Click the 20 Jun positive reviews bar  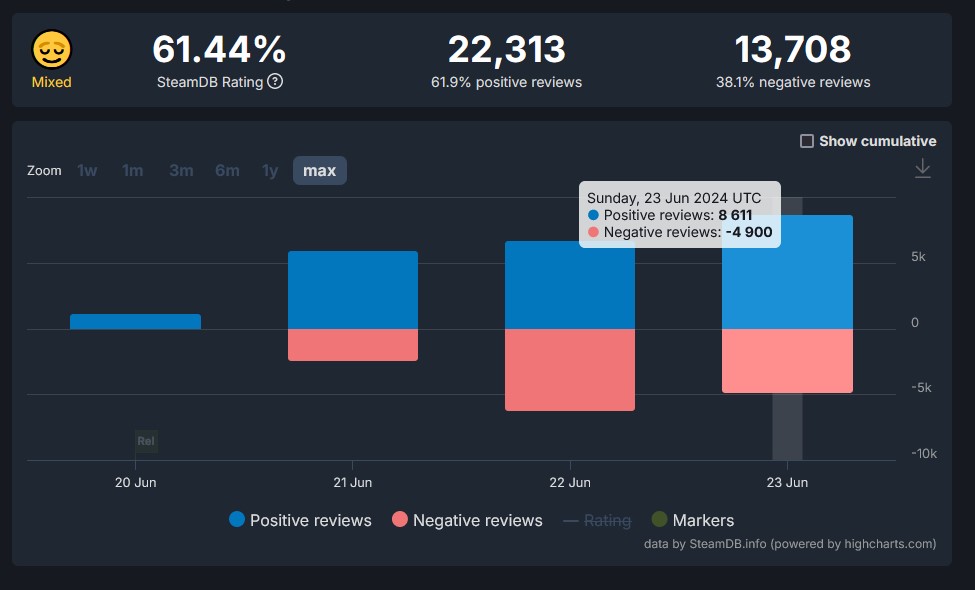(135, 322)
